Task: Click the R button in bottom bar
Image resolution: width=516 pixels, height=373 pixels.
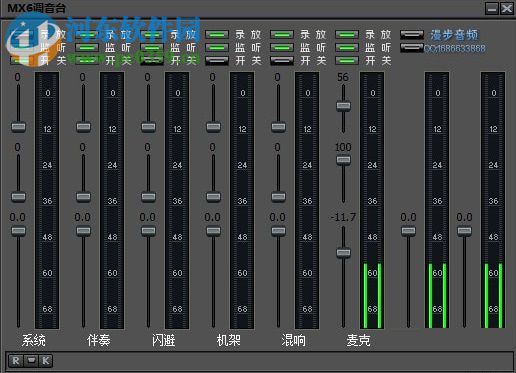Action: pyautogui.click(x=16, y=361)
